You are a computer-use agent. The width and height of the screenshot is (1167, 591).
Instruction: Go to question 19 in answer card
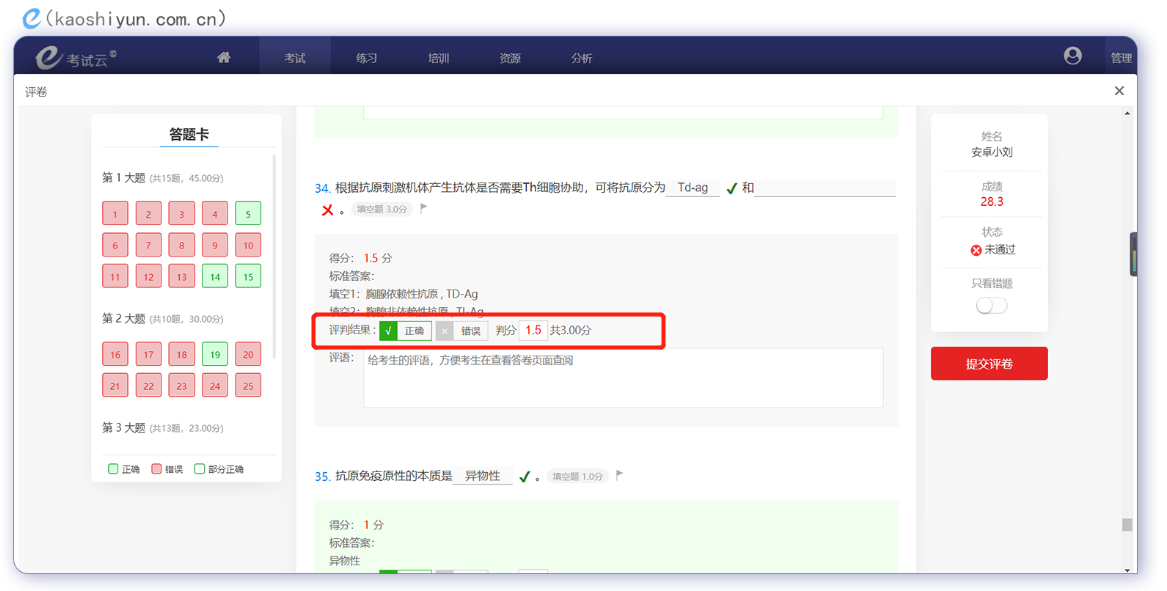[215, 354]
